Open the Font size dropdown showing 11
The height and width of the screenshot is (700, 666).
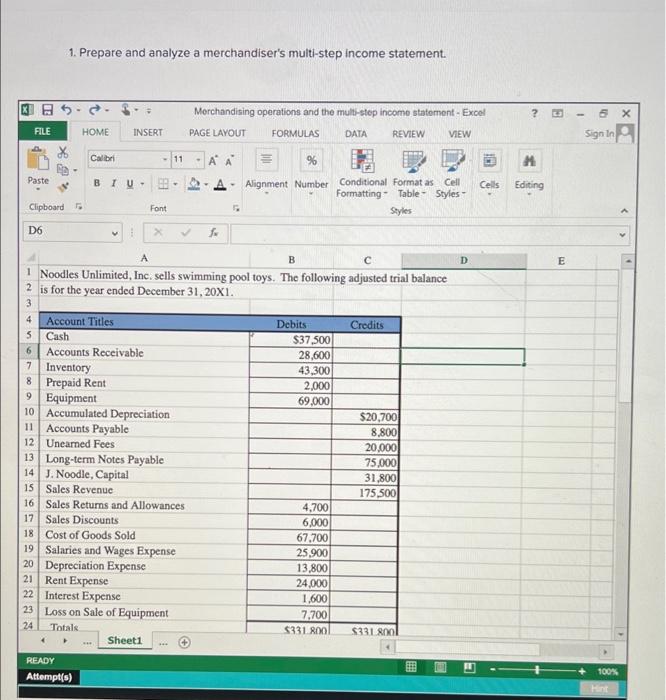point(198,160)
